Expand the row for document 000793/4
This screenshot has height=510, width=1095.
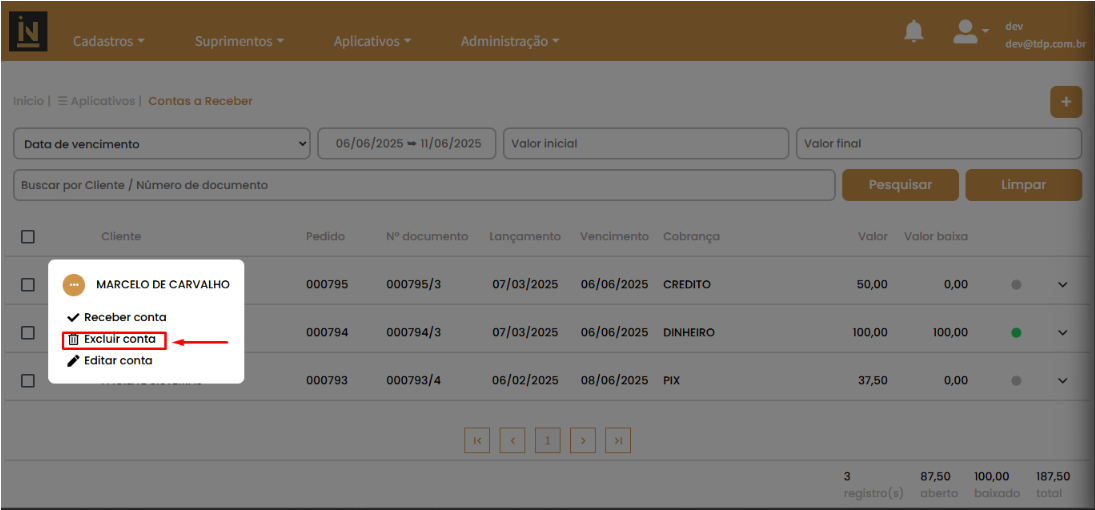[x=1063, y=381]
